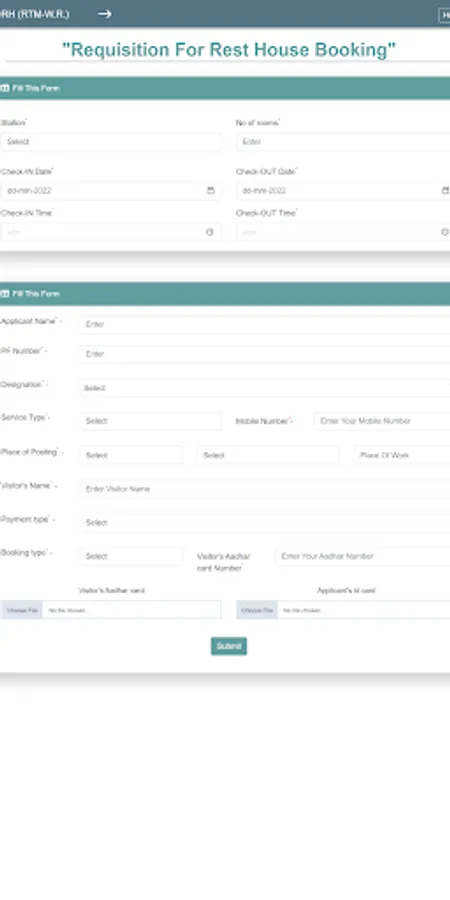450x900 pixels.
Task: Click the Enter Visitor Name field
Action: [x=265, y=489]
